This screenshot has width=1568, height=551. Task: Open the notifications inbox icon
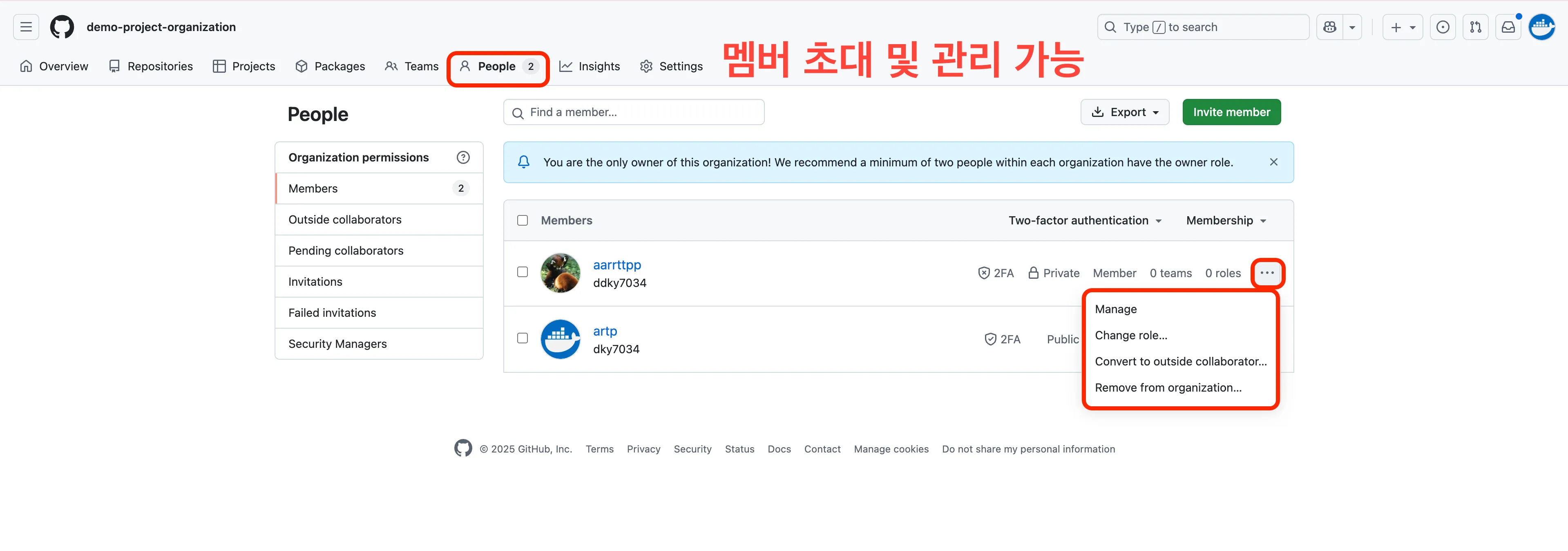(1508, 27)
